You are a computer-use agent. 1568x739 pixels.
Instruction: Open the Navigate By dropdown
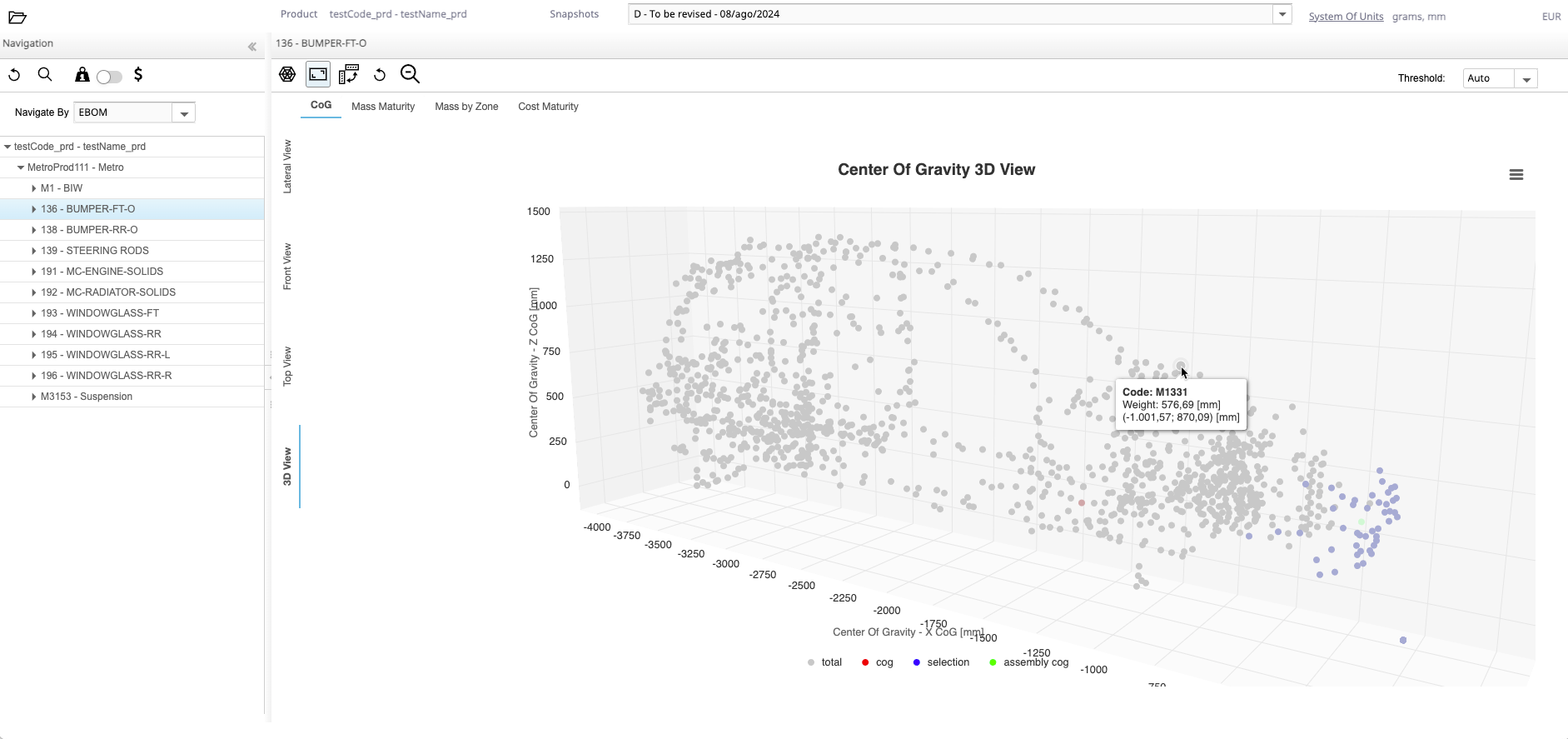184,113
